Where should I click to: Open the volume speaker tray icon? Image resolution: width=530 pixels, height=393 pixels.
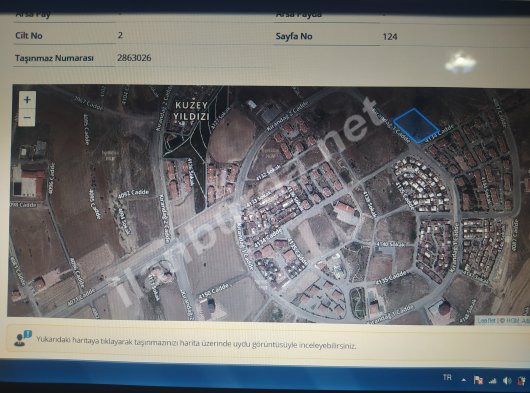click(x=507, y=381)
